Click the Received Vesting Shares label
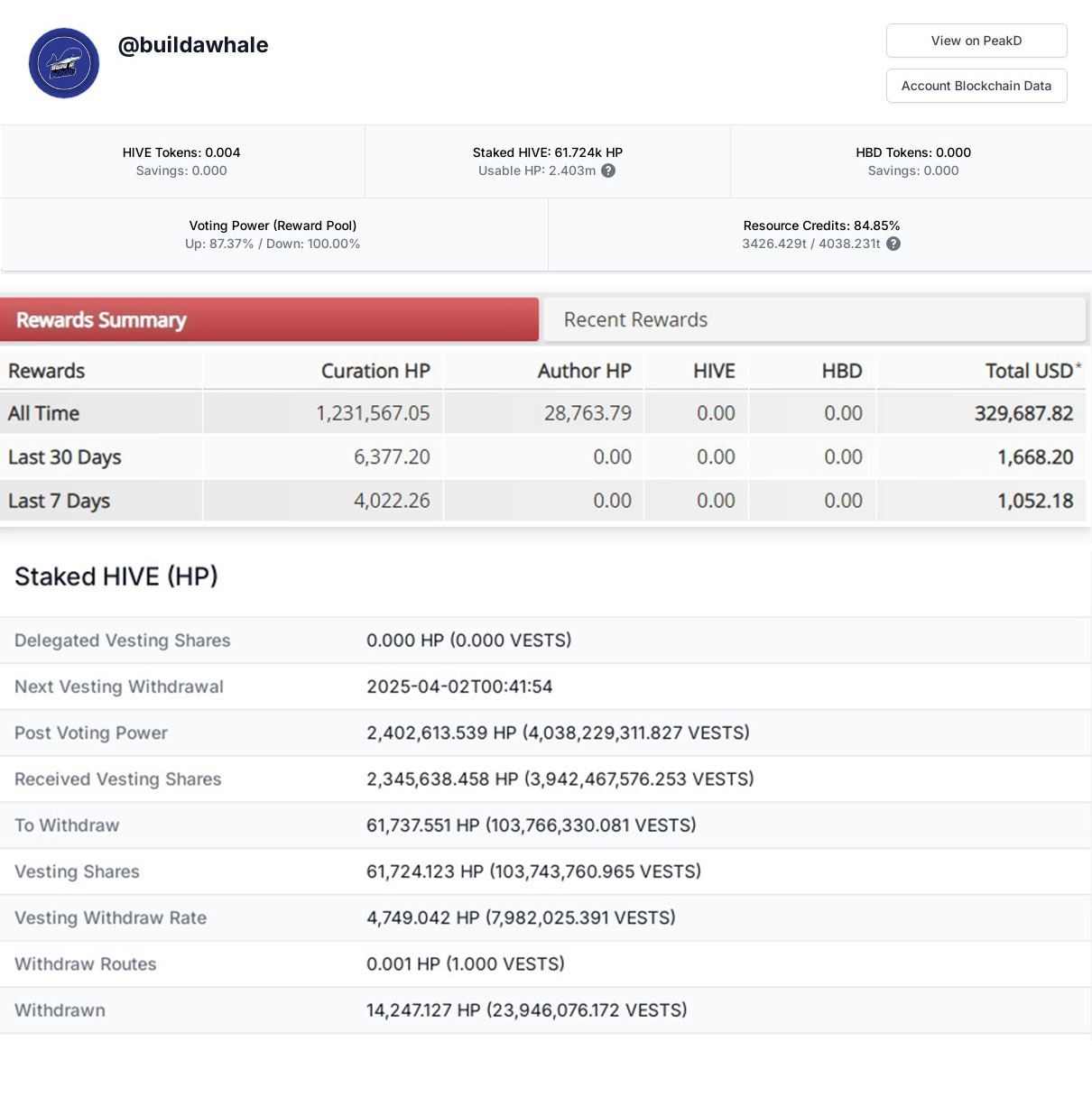 (118, 779)
